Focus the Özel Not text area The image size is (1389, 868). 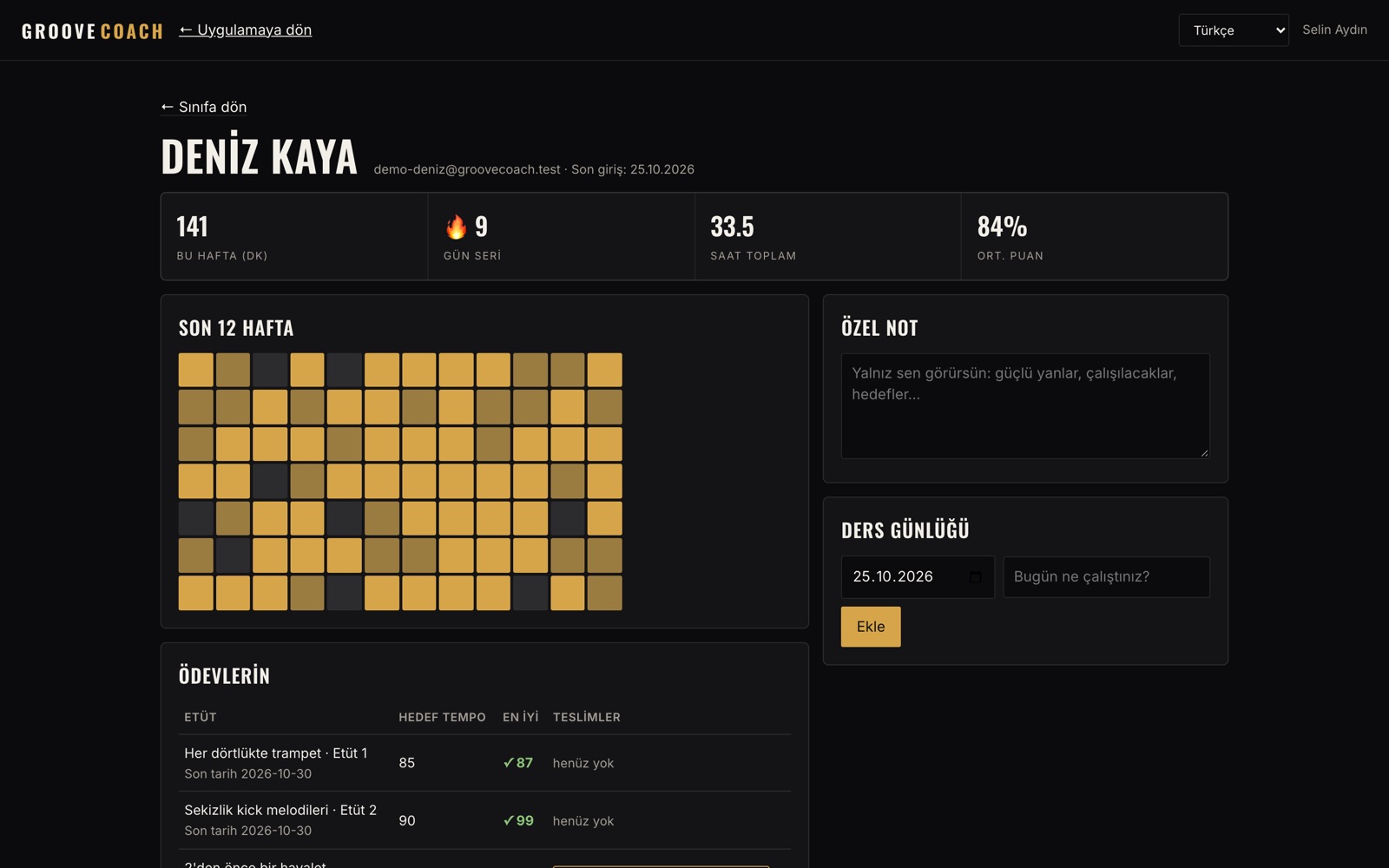(1025, 405)
